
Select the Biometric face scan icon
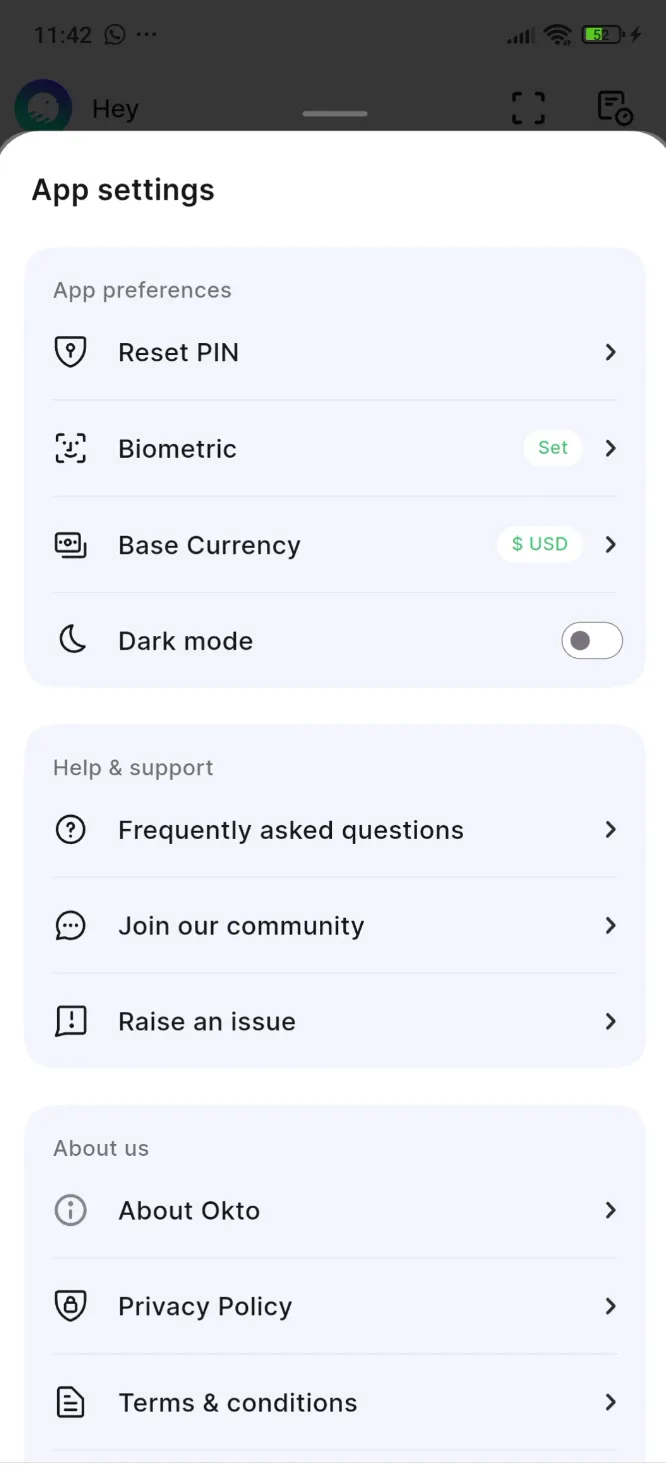[x=70, y=448]
